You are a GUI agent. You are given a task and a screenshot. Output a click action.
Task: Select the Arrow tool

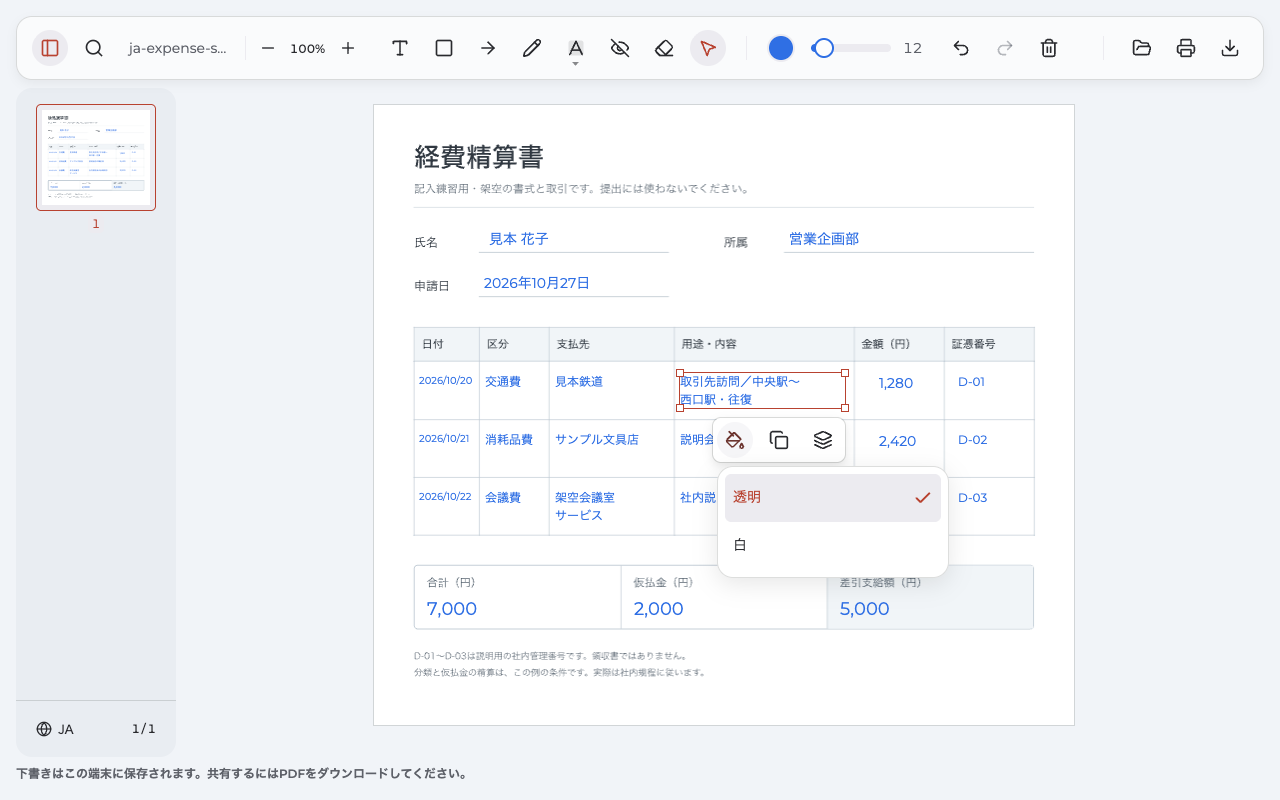[488, 48]
